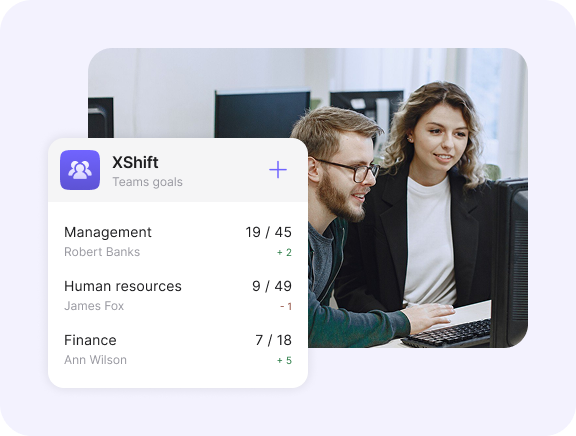This screenshot has height=436, width=576.
Task: Select the 7 / 18 progress value
Action: pyautogui.click(x=274, y=340)
